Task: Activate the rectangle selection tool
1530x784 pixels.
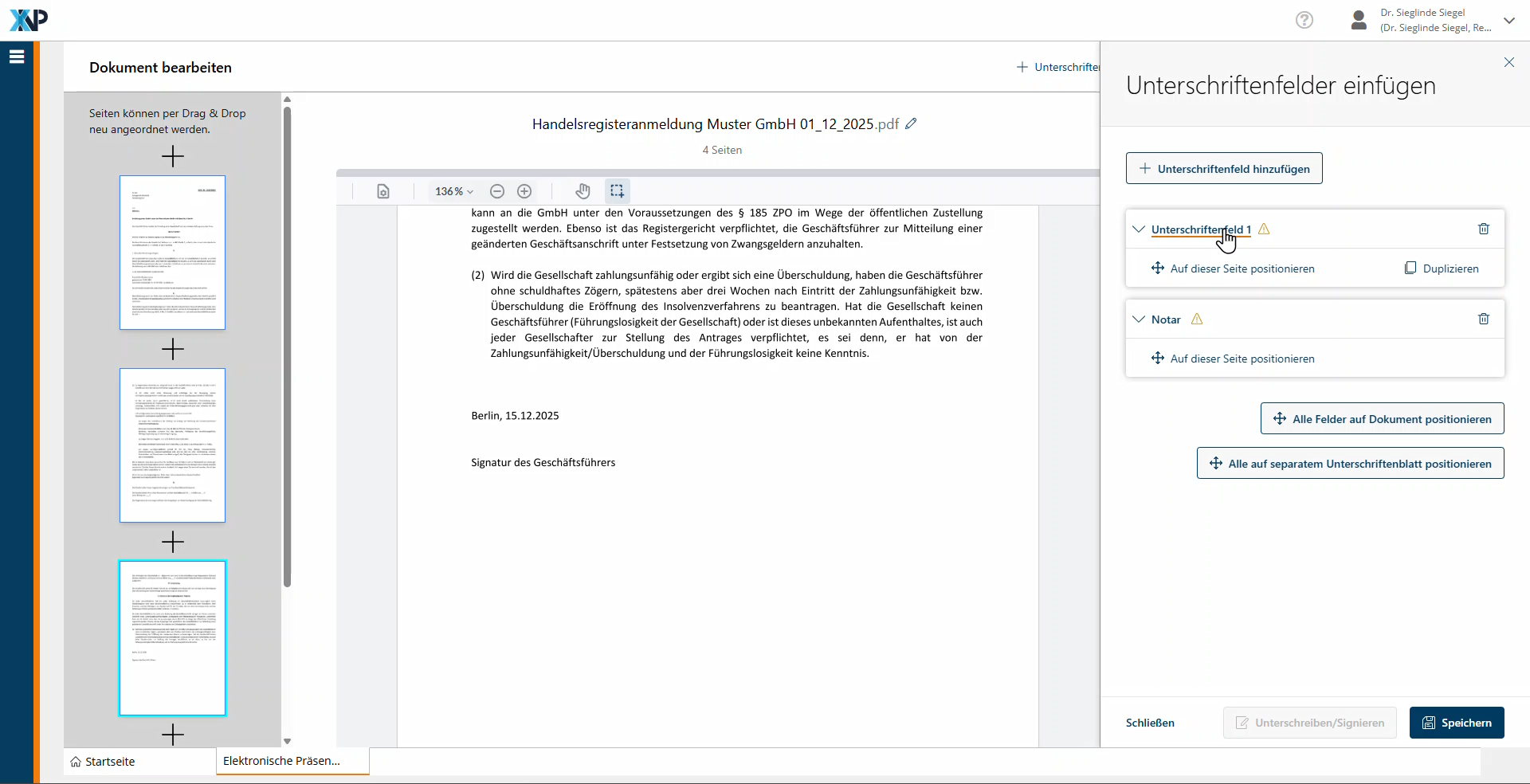Action: point(617,191)
